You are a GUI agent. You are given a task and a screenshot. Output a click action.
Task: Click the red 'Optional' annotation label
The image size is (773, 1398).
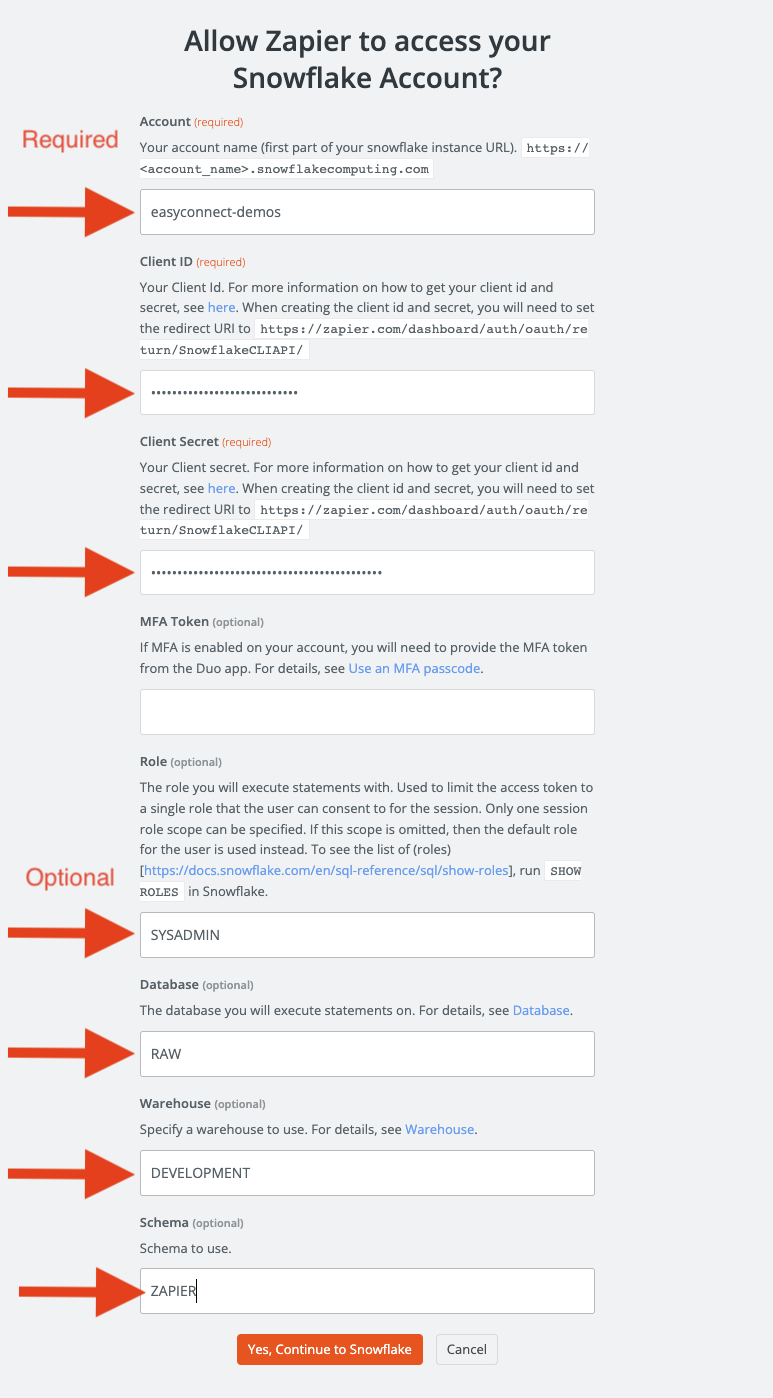(x=70, y=878)
